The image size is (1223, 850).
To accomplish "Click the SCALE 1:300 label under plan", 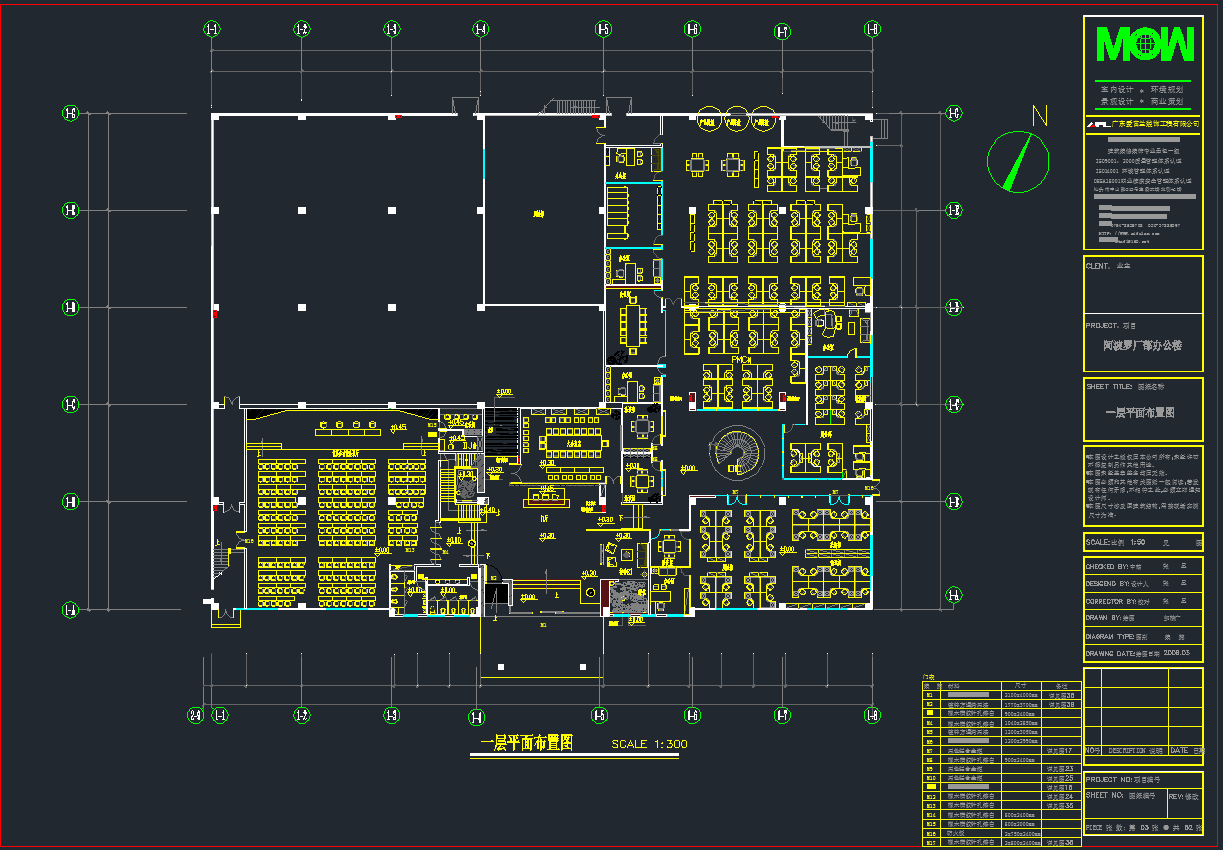I will coord(650,744).
